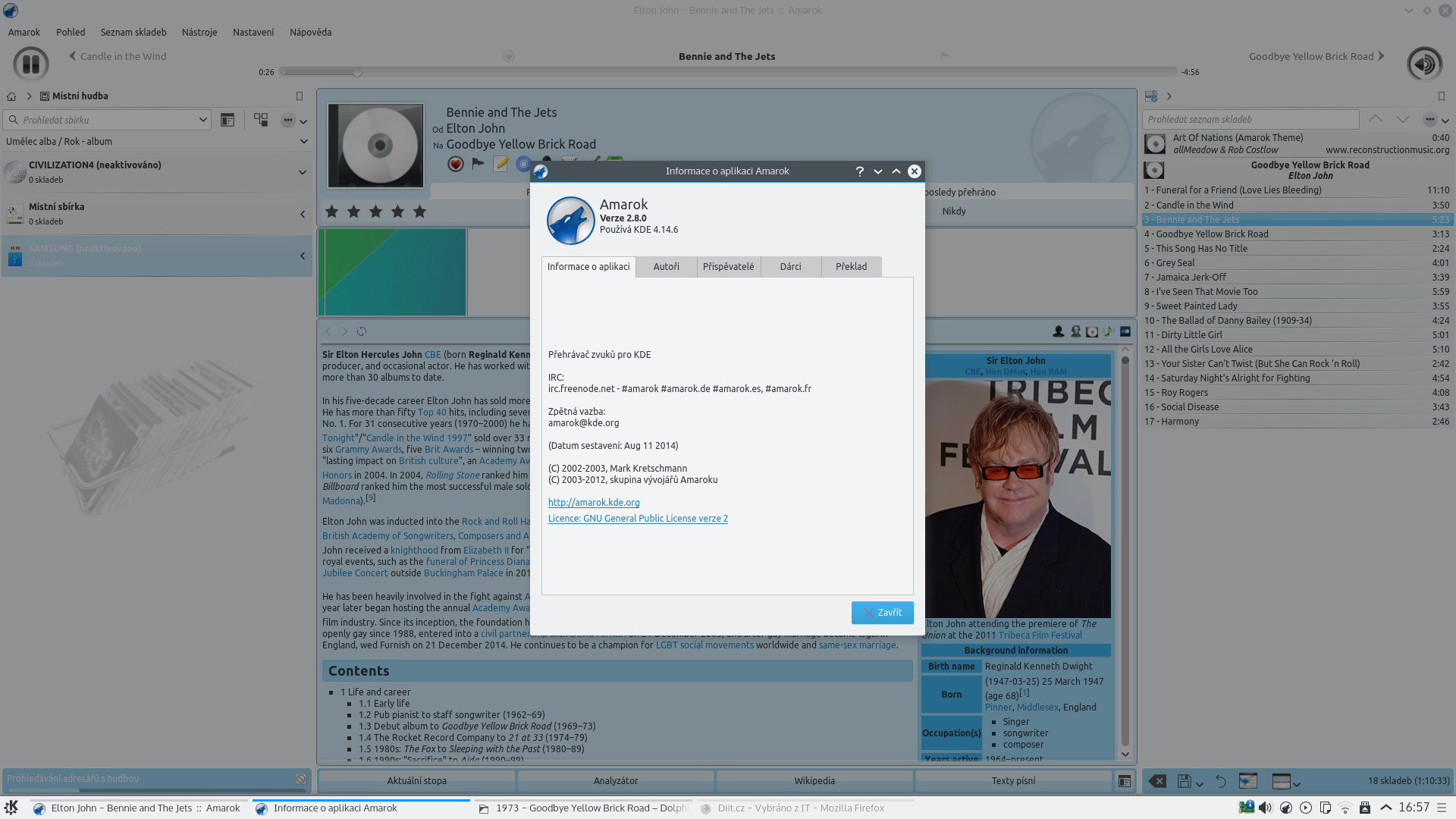Open the save playlist dropdown arrow
The width and height of the screenshot is (1456, 819).
tap(1200, 783)
